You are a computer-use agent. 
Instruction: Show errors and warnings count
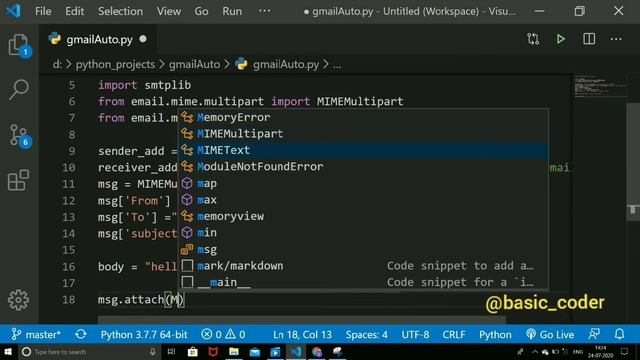[x=223, y=334]
